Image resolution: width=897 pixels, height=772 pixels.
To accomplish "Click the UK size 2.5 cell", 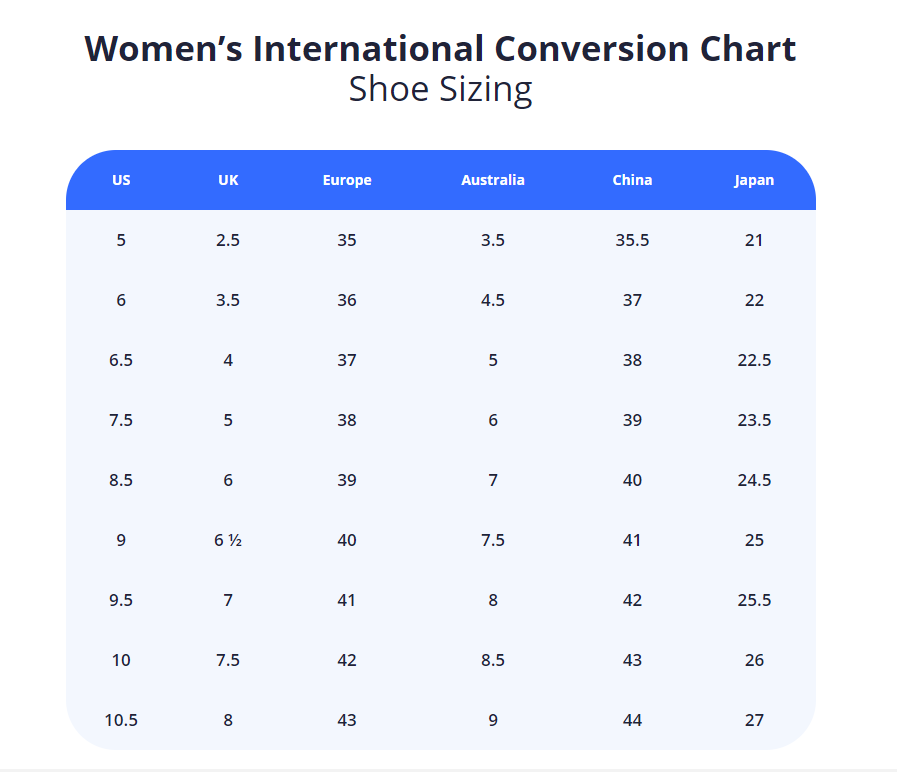I will (x=228, y=240).
